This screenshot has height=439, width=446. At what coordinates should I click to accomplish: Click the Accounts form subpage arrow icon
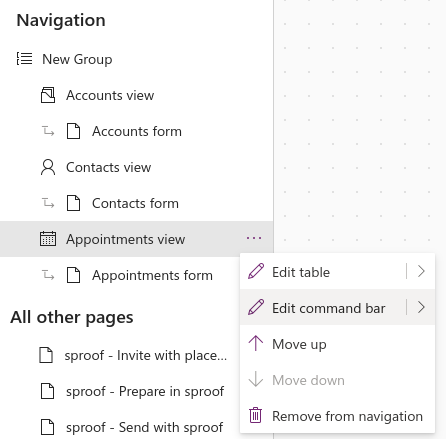48,131
